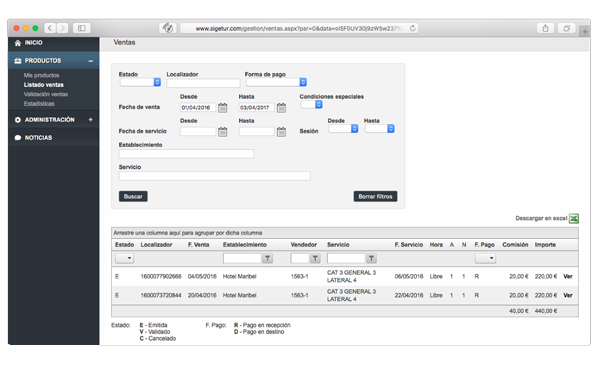The height and width of the screenshot is (368, 602).
Task: Open the Estado dropdown in filter form
Action: (140, 82)
